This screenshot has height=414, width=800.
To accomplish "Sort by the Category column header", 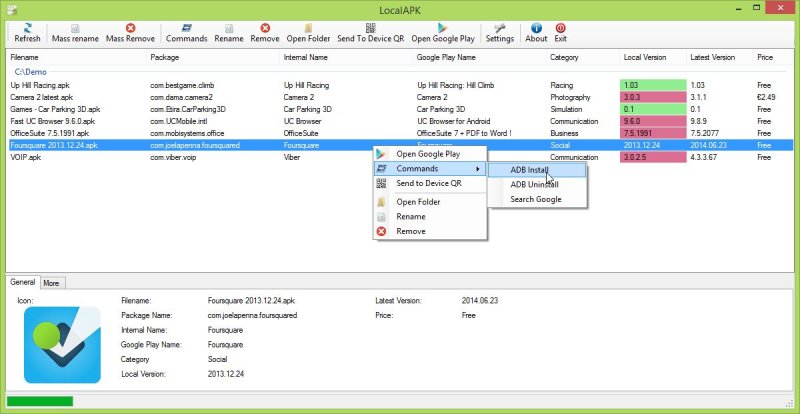I will click(583, 57).
